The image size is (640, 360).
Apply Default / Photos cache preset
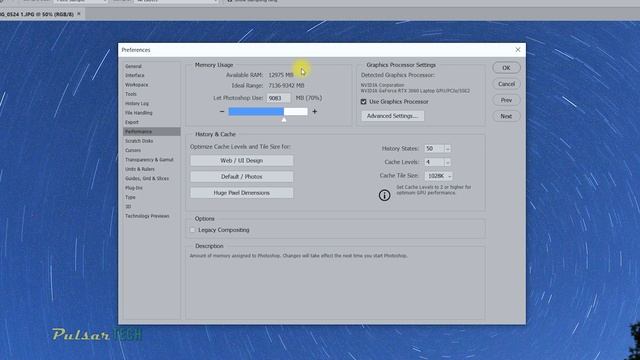pyautogui.click(x=242, y=177)
